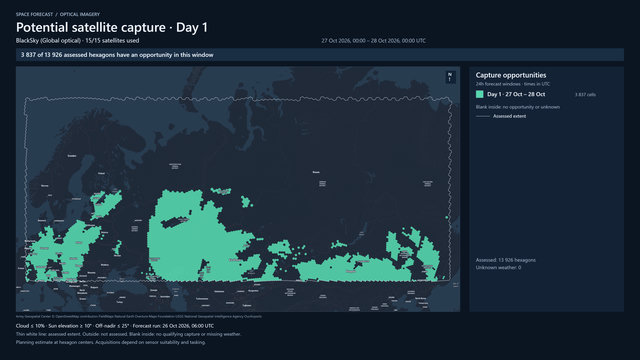Click the 'Potential satellite capture · Day 1' title
Screen dimensions: 640x360
pyautogui.click(x=112, y=27)
